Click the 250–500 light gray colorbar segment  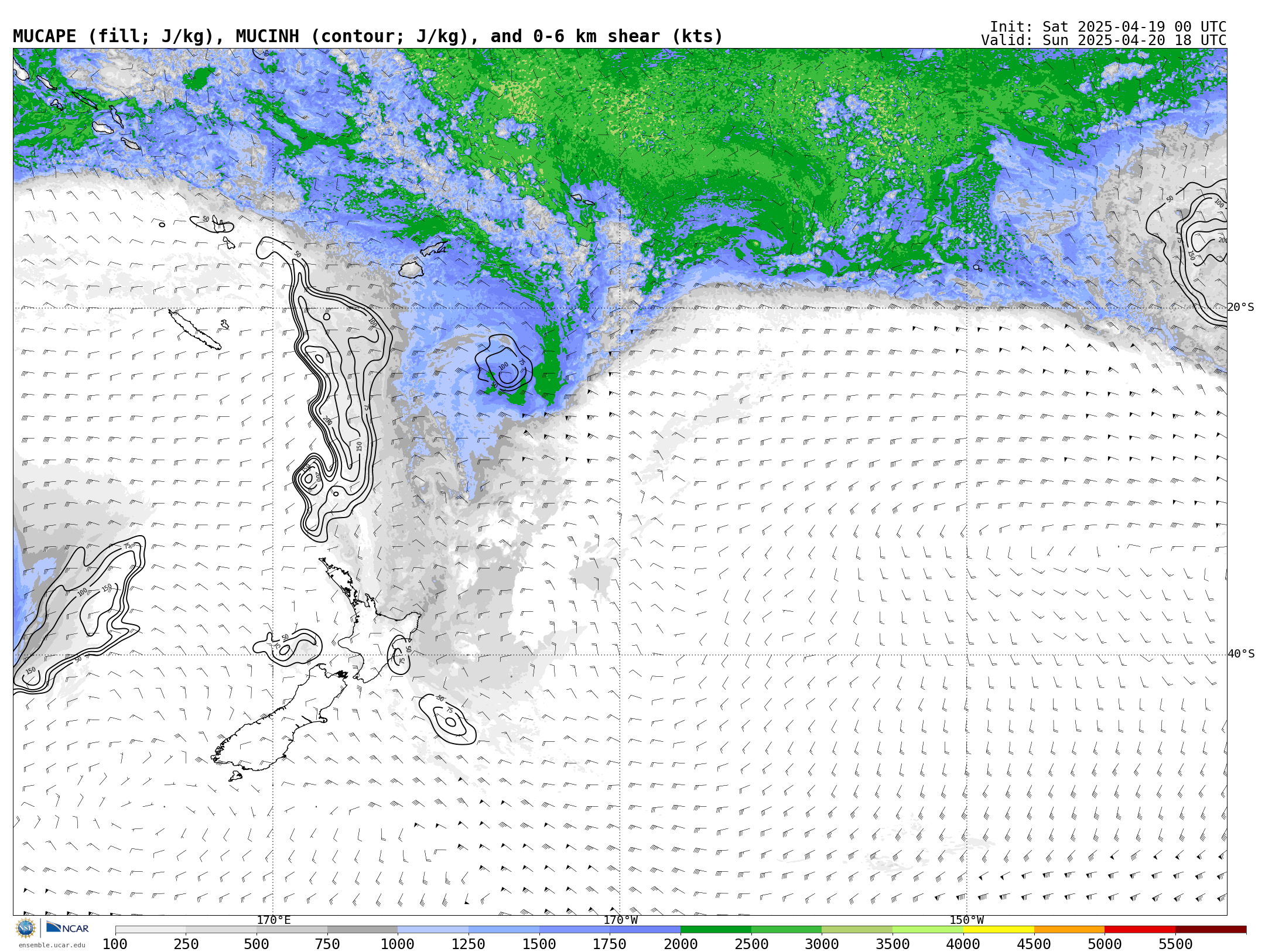221,930
